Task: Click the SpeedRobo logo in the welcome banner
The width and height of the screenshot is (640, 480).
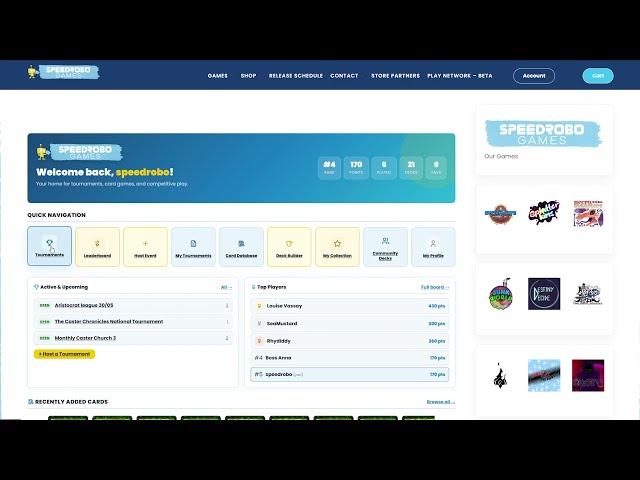Action: point(79,152)
